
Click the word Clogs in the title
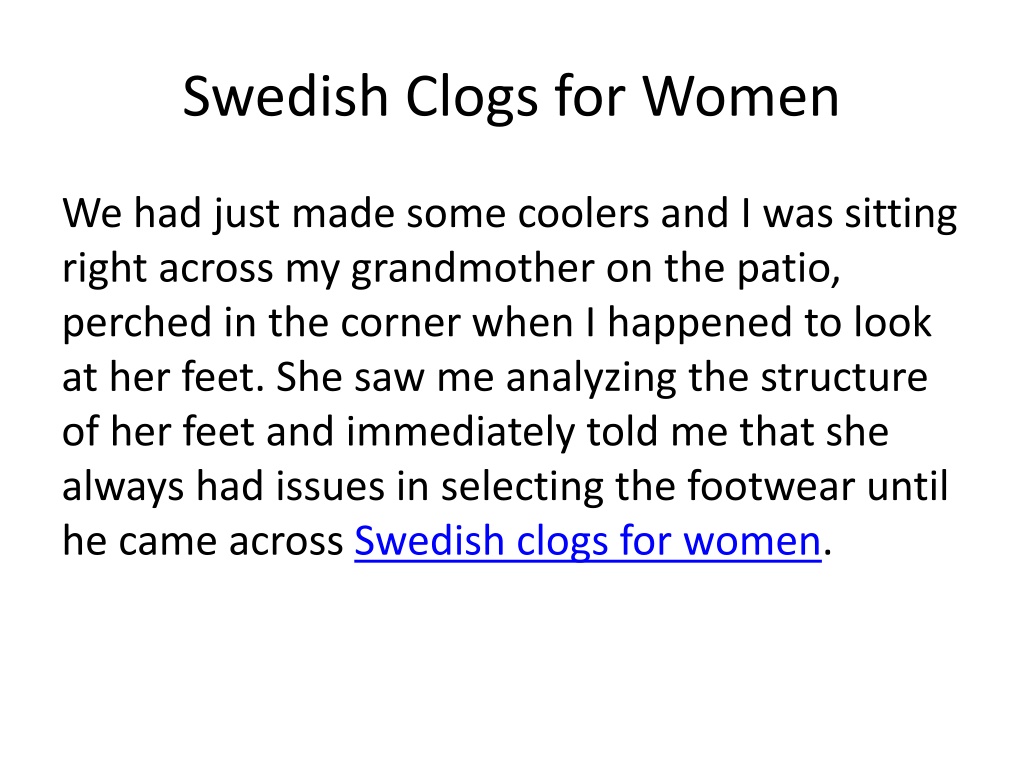click(x=472, y=97)
